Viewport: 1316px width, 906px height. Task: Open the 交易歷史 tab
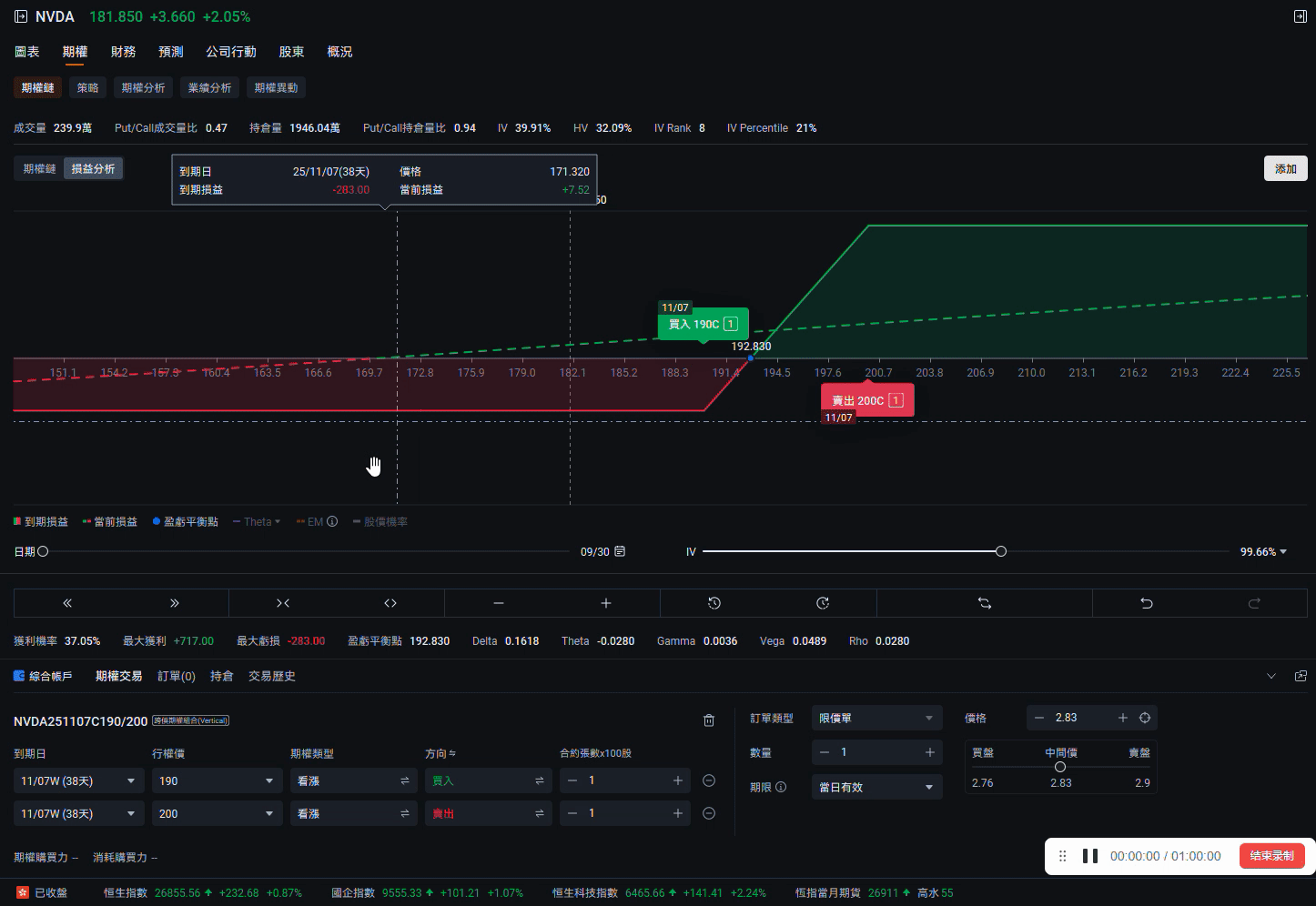[x=271, y=676]
